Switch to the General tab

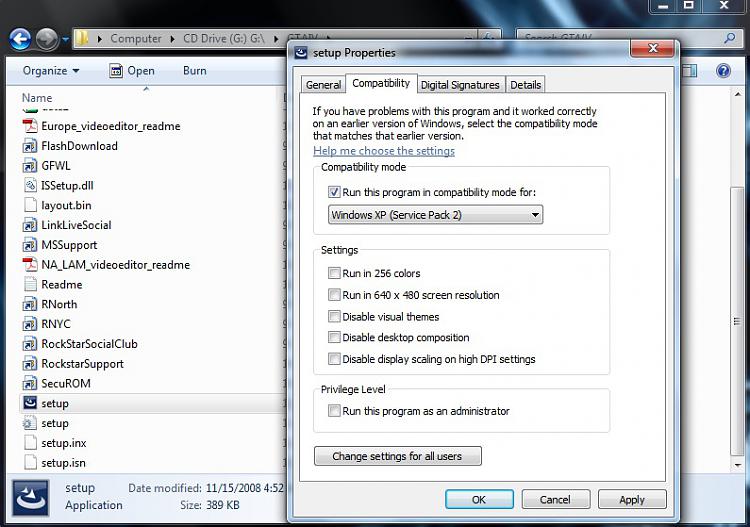click(323, 85)
